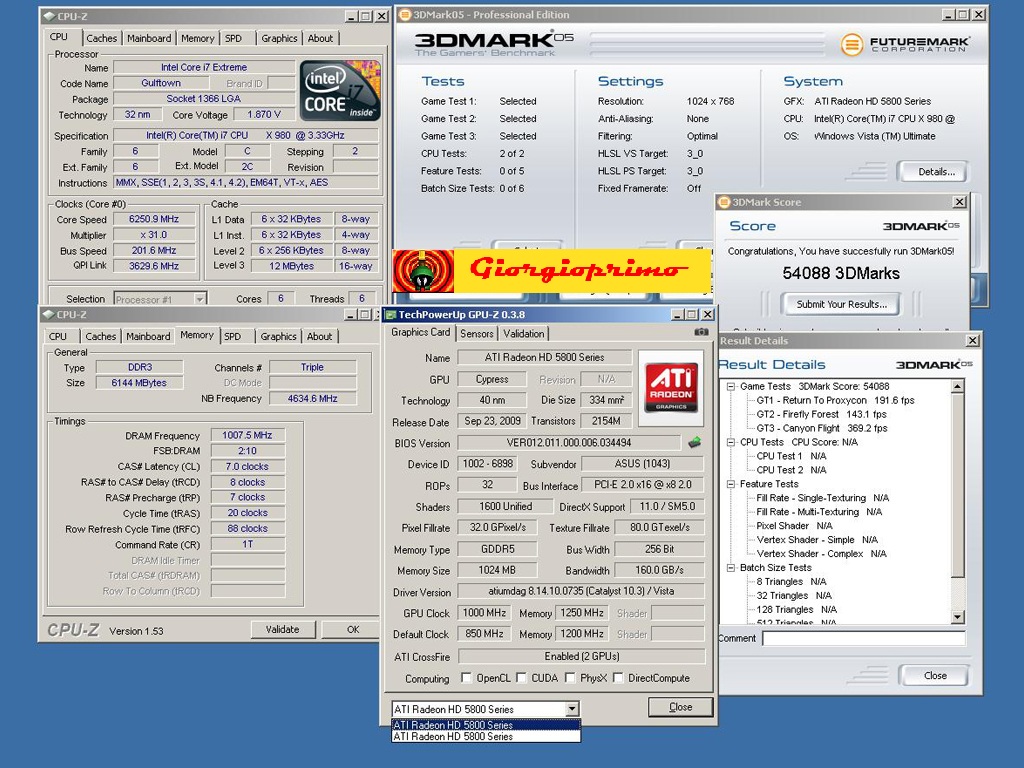Click the Close button in GPU-Z
The height and width of the screenshot is (768, 1024).
pos(680,707)
